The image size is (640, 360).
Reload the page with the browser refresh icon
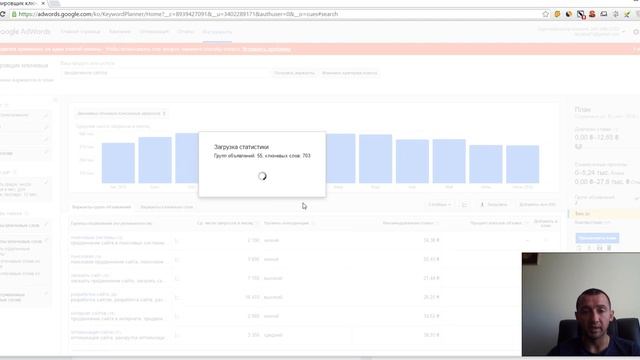pyautogui.click(x=2, y=14)
